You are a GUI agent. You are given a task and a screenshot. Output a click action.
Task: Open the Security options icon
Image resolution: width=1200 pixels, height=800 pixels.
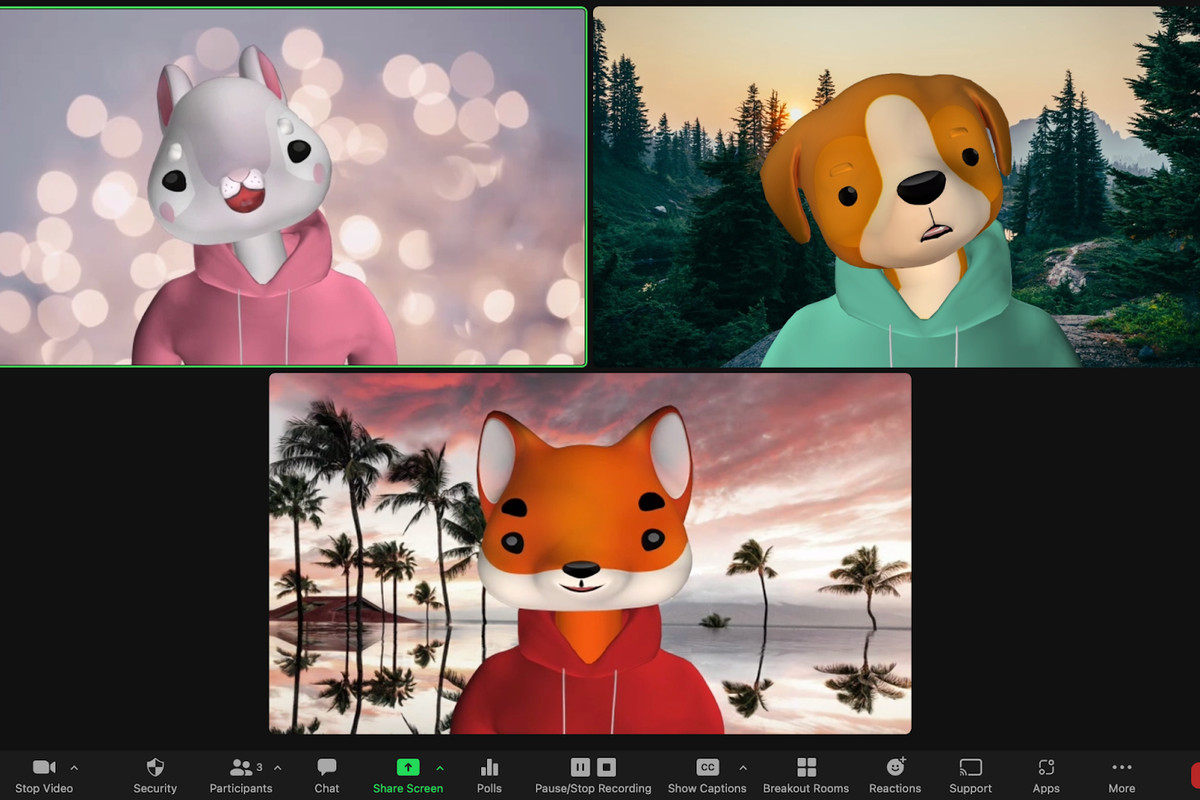(154, 766)
